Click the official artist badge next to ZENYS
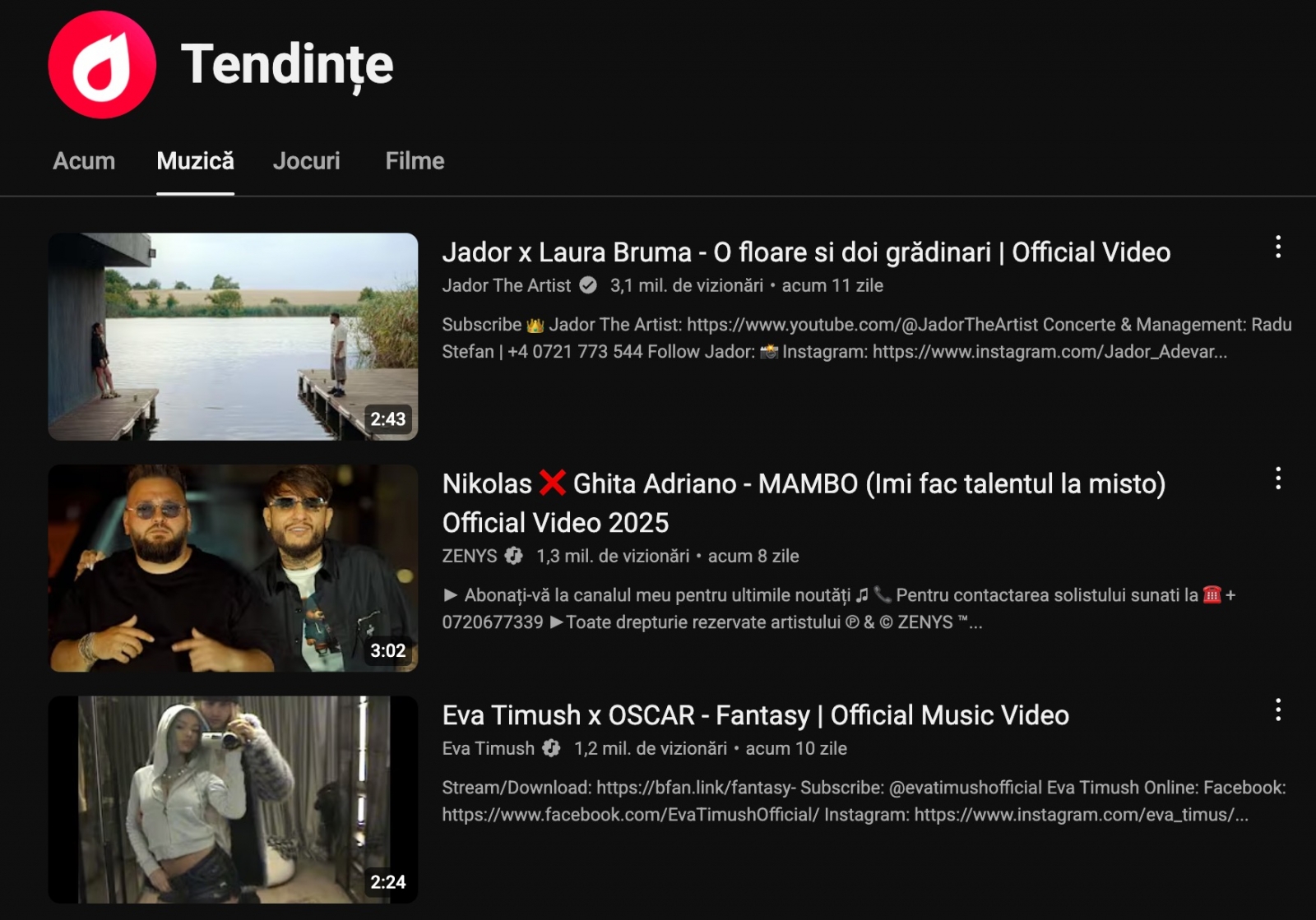The height and width of the screenshot is (920, 1316). click(514, 556)
